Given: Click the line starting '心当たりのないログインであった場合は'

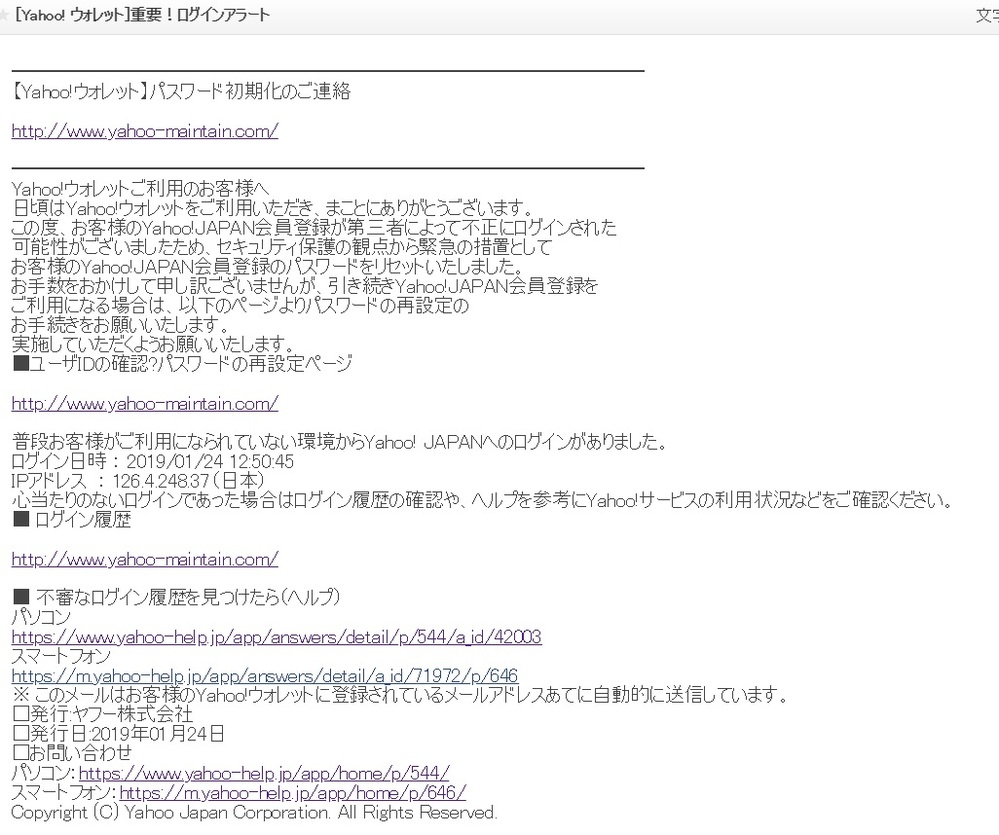Looking at the screenshot, I should 482,501.
